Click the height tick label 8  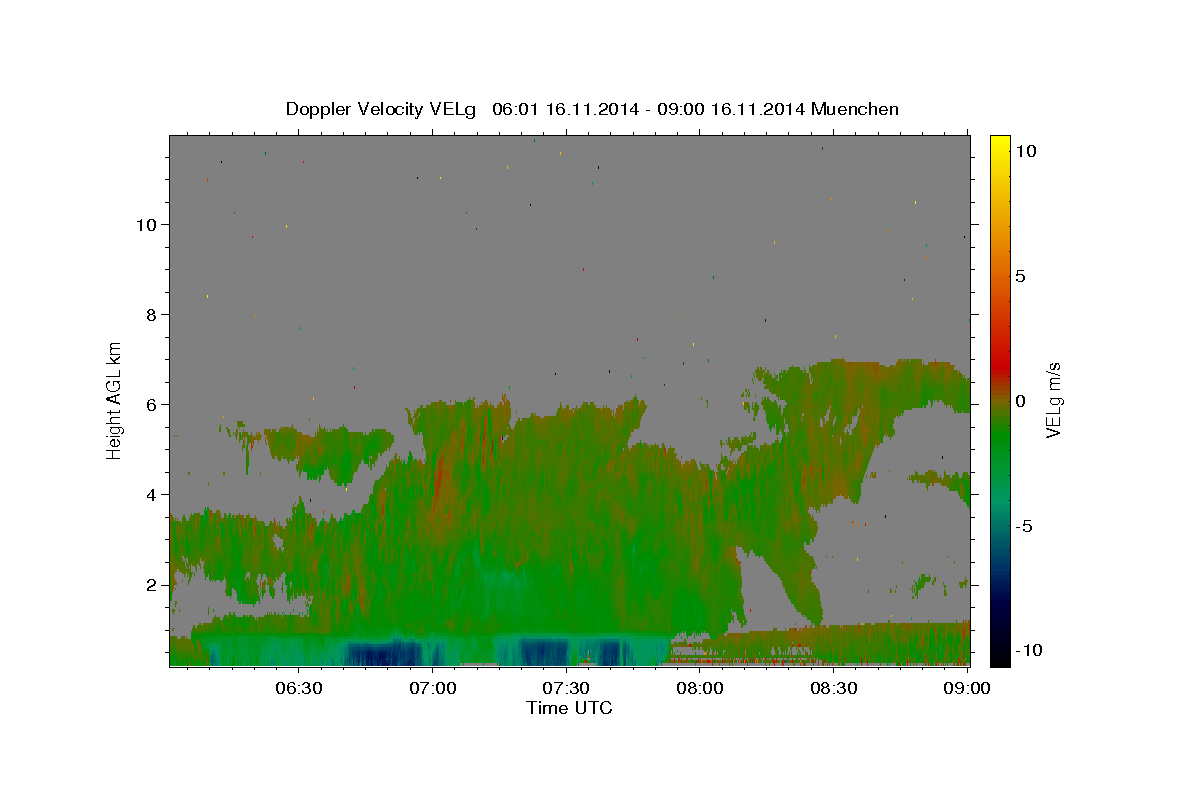pos(153,315)
